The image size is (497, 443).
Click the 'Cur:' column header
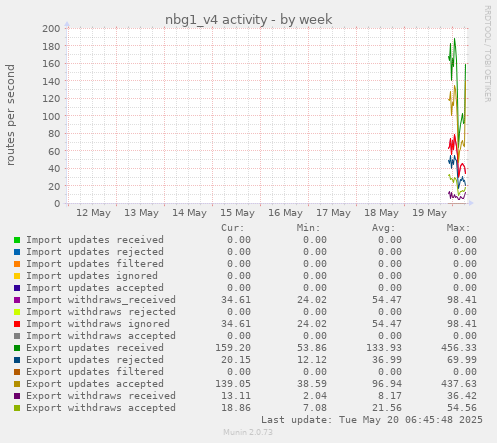click(x=233, y=228)
